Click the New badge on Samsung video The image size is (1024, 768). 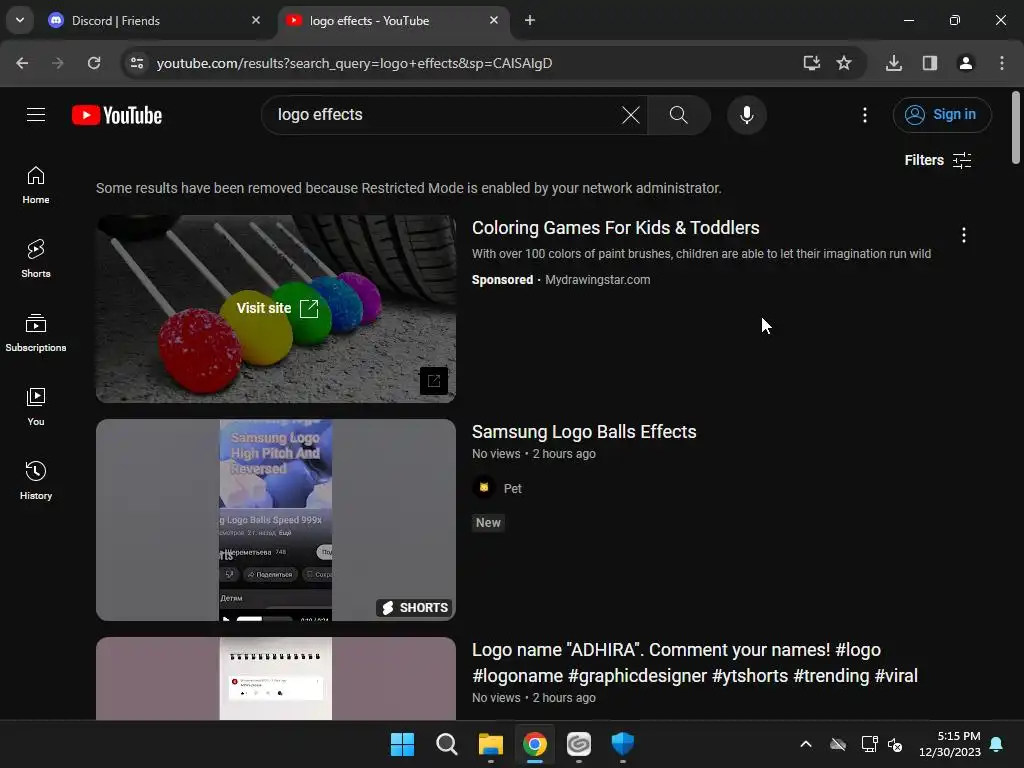[488, 522]
